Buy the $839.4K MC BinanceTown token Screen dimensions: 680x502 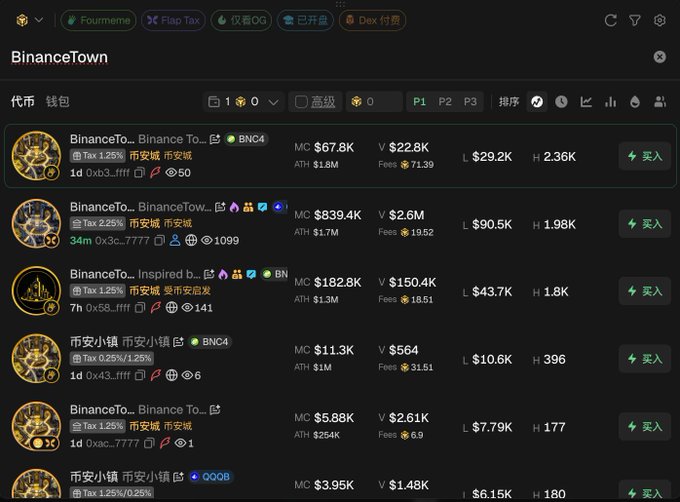click(x=645, y=224)
